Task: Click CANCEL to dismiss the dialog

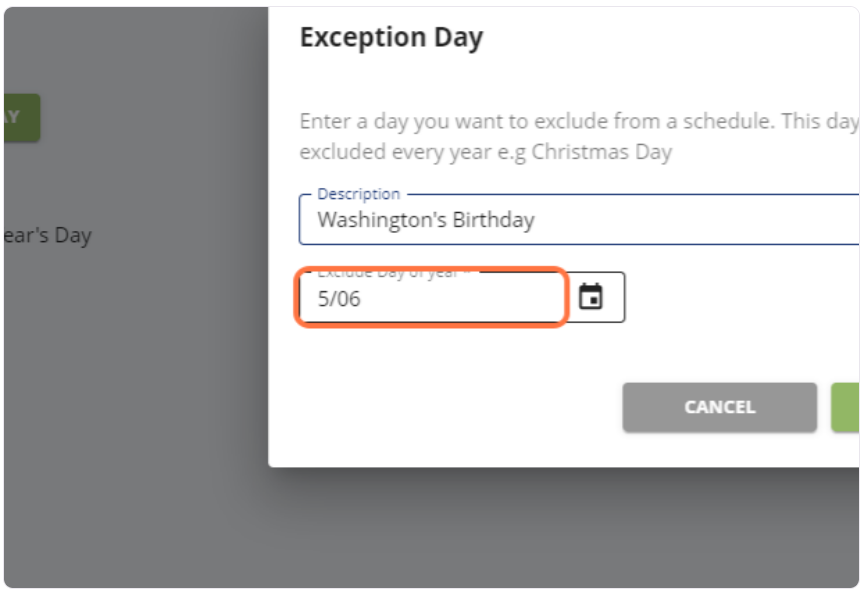Action: click(719, 407)
